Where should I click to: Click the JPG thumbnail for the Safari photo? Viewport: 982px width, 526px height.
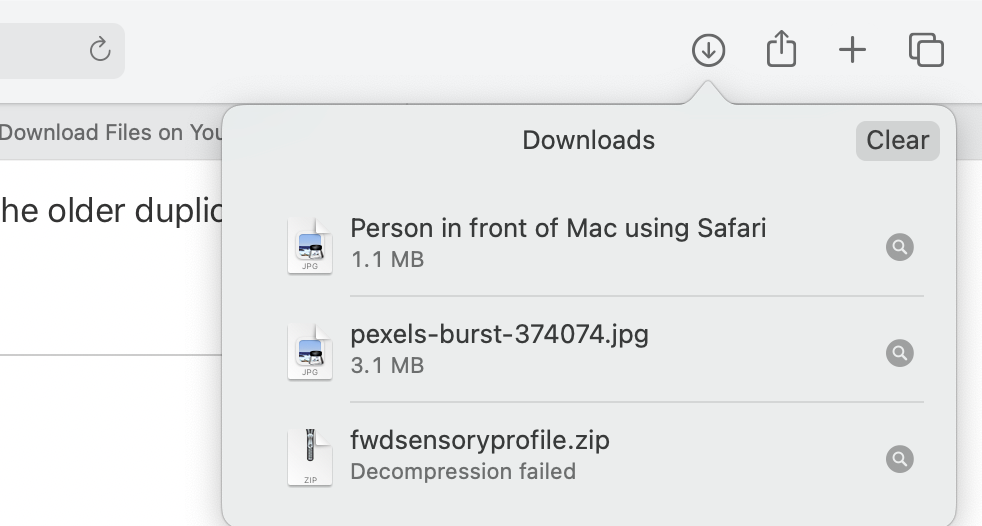(x=310, y=246)
